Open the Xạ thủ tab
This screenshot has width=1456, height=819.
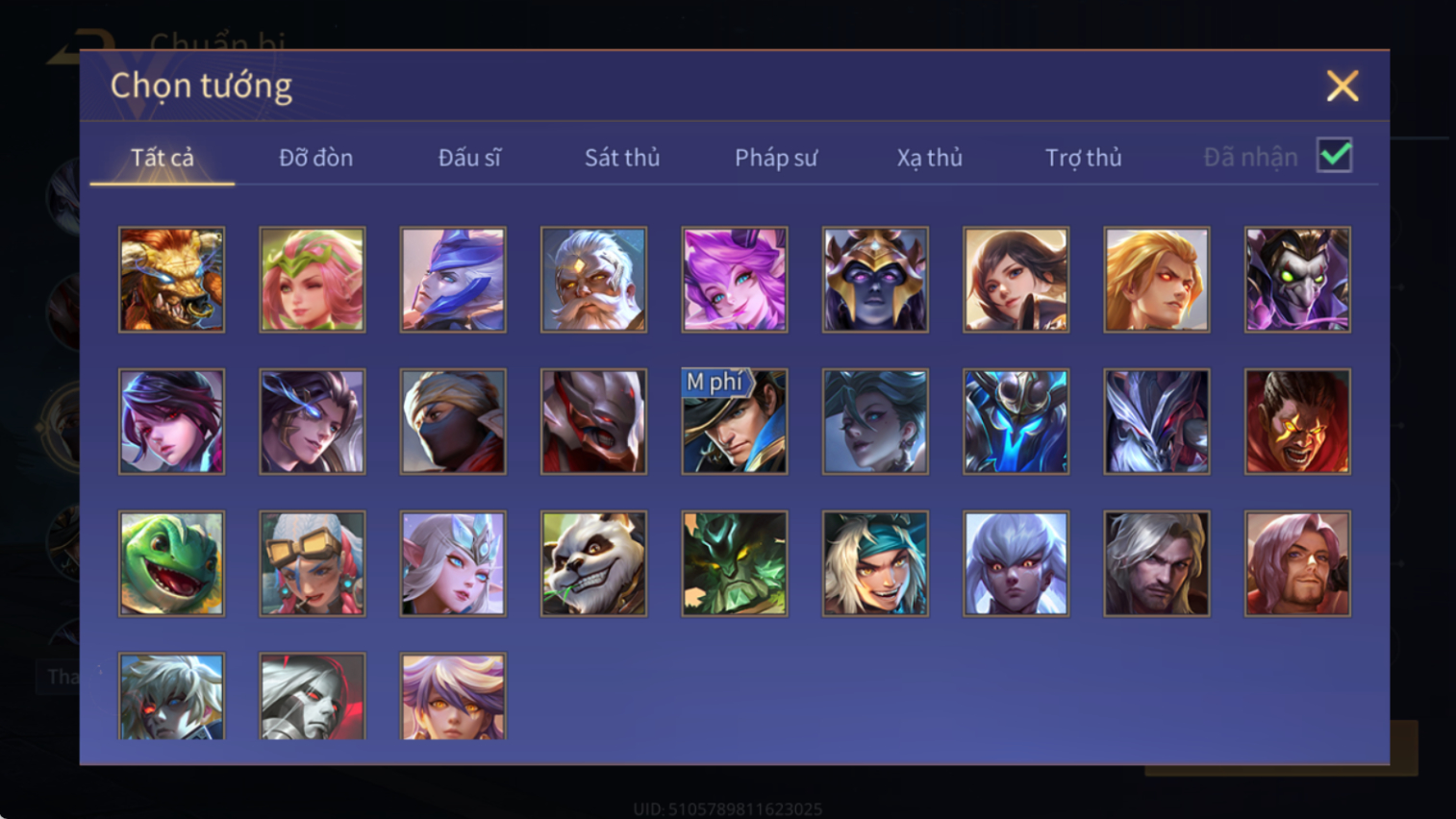pyautogui.click(x=930, y=158)
